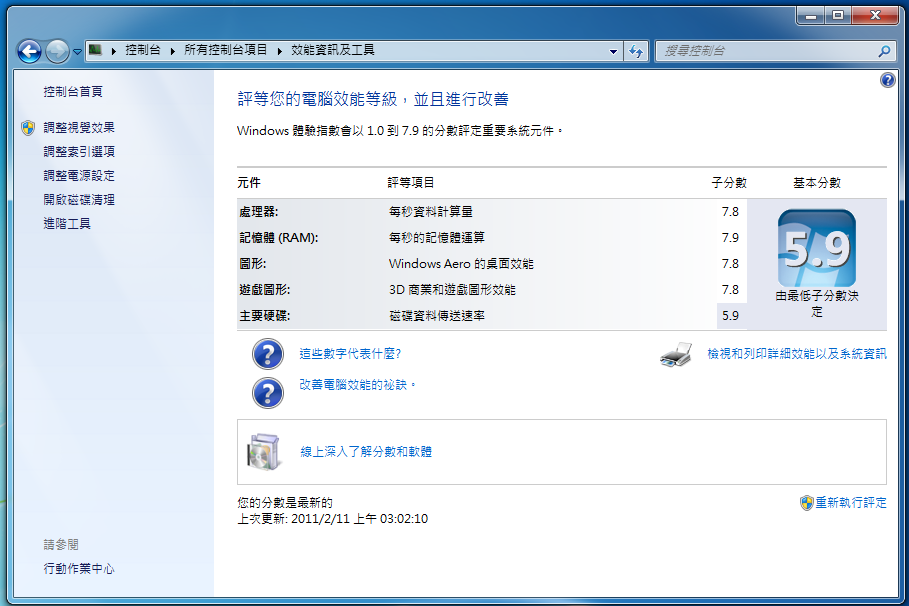Open help via blue question mark icon

[x=888, y=80]
